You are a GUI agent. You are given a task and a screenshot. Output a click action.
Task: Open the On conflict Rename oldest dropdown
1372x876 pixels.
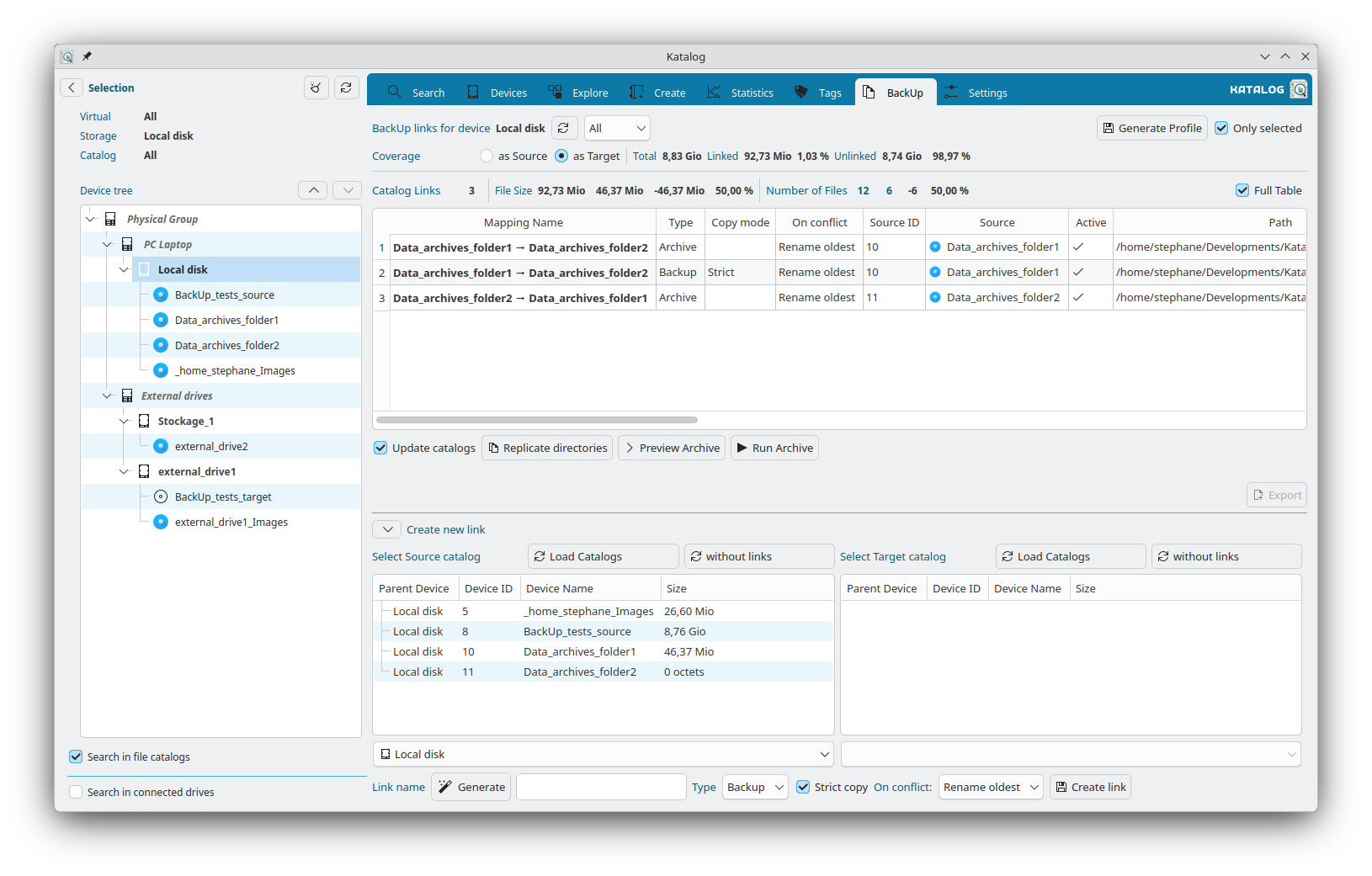coord(991,787)
